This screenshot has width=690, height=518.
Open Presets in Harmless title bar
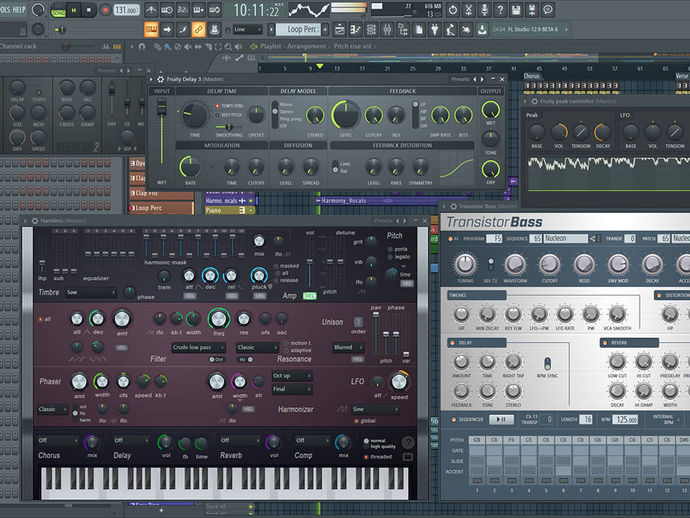[x=383, y=220]
